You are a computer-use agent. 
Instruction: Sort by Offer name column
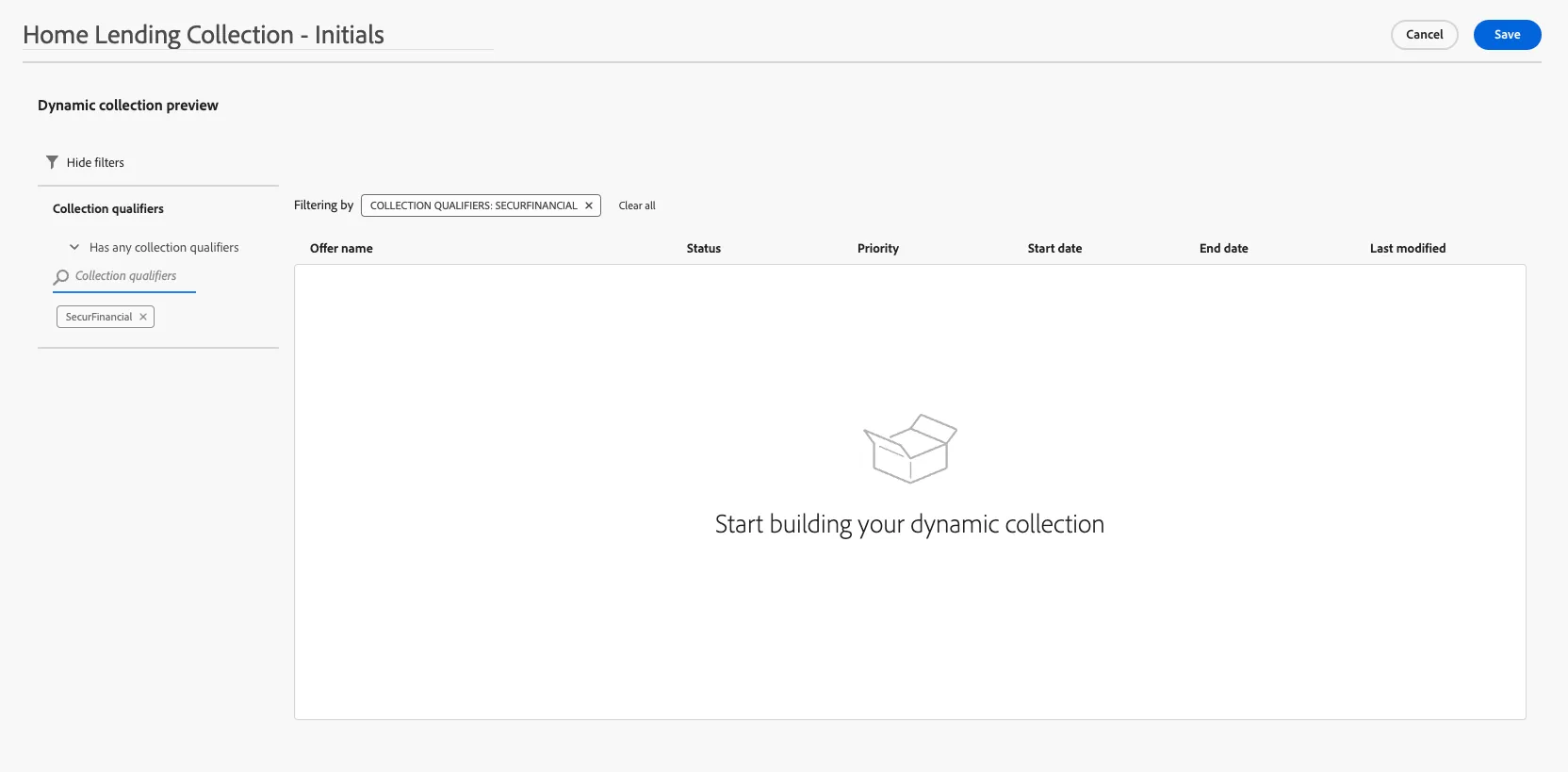click(x=341, y=249)
